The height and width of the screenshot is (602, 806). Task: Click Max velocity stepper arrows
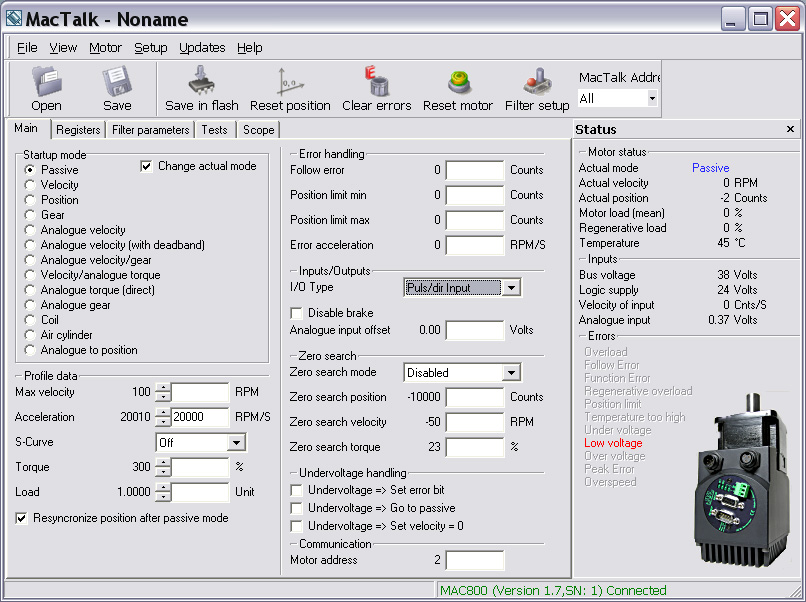point(162,392)
